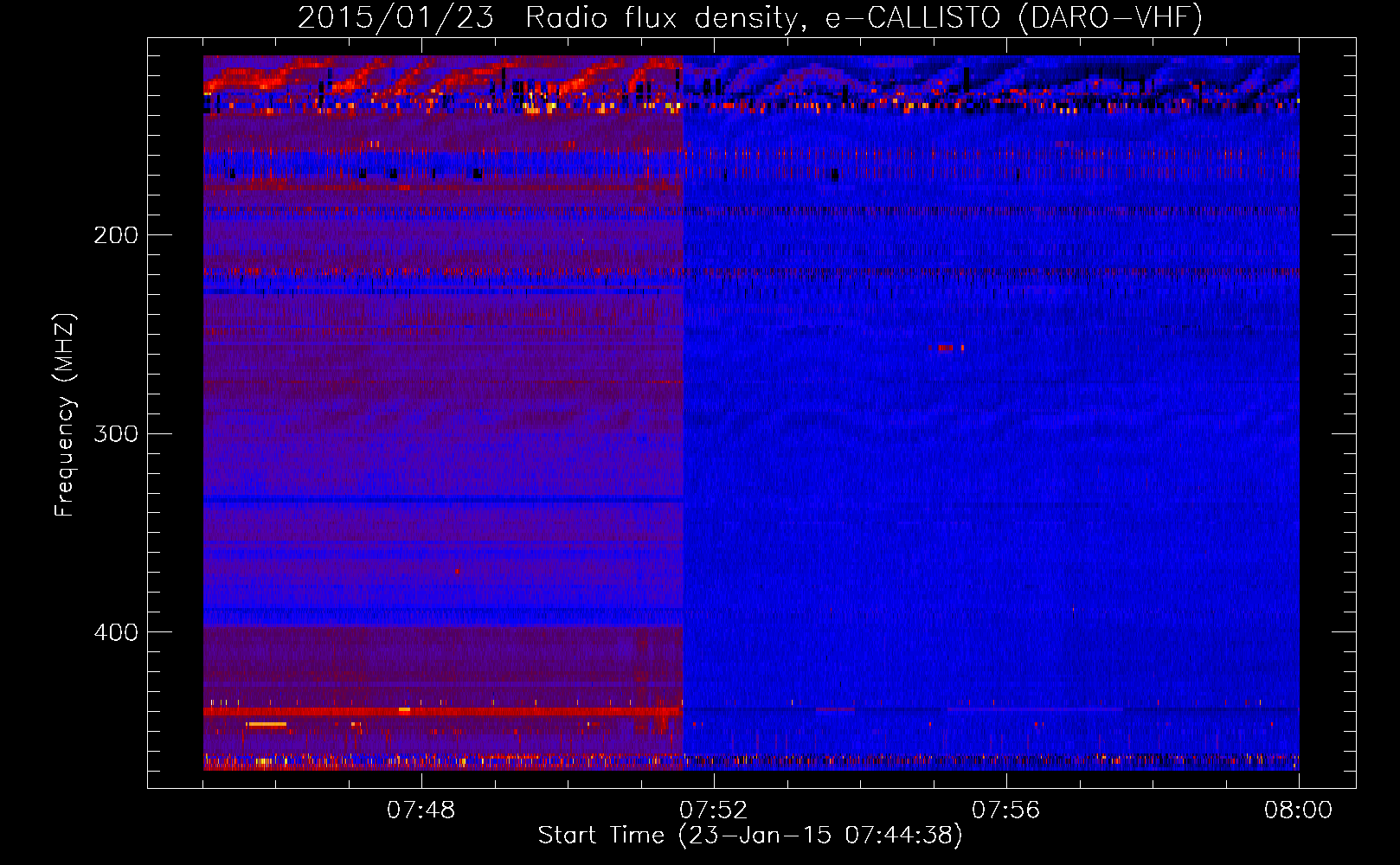
Task: Click the "07:56" time tick label
Action: click(x=1006, y=811)
